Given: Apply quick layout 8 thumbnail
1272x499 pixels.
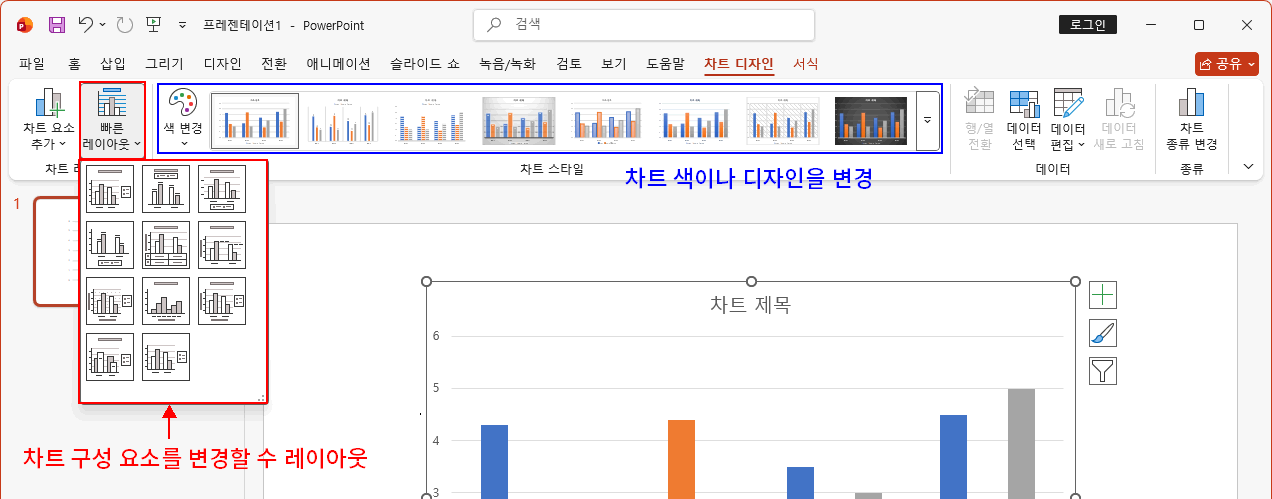Looking at the screenshot, I should (x=166, y=301).
